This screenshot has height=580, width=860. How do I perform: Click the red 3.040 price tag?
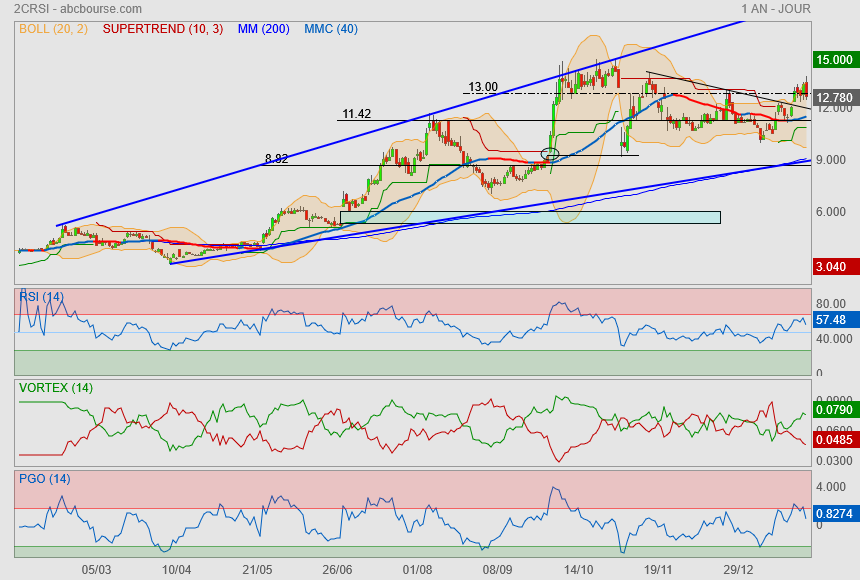pyautogui.click(x=834, y=266)
